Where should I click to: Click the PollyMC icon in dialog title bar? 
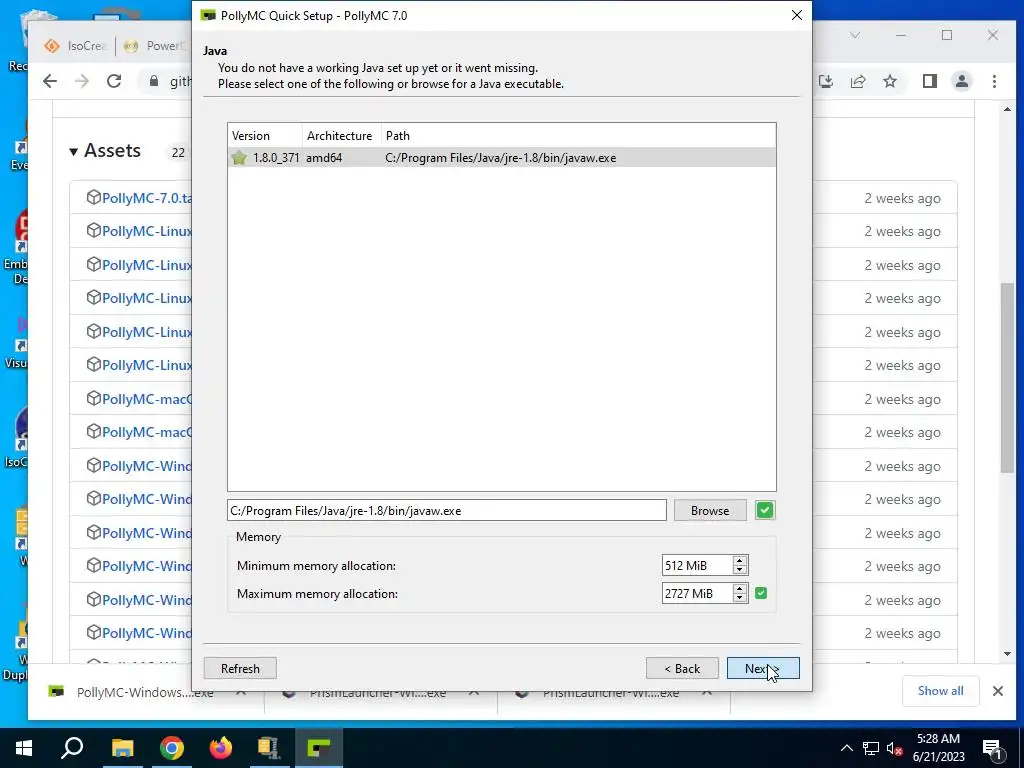coord(208,15)
